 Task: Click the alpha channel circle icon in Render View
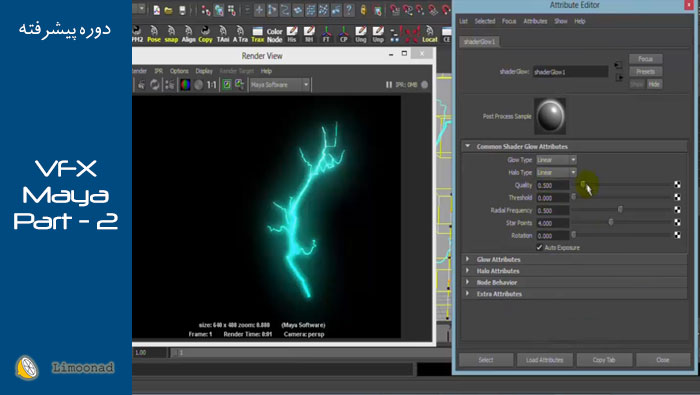pyautogui.click(x=199, y=84)
